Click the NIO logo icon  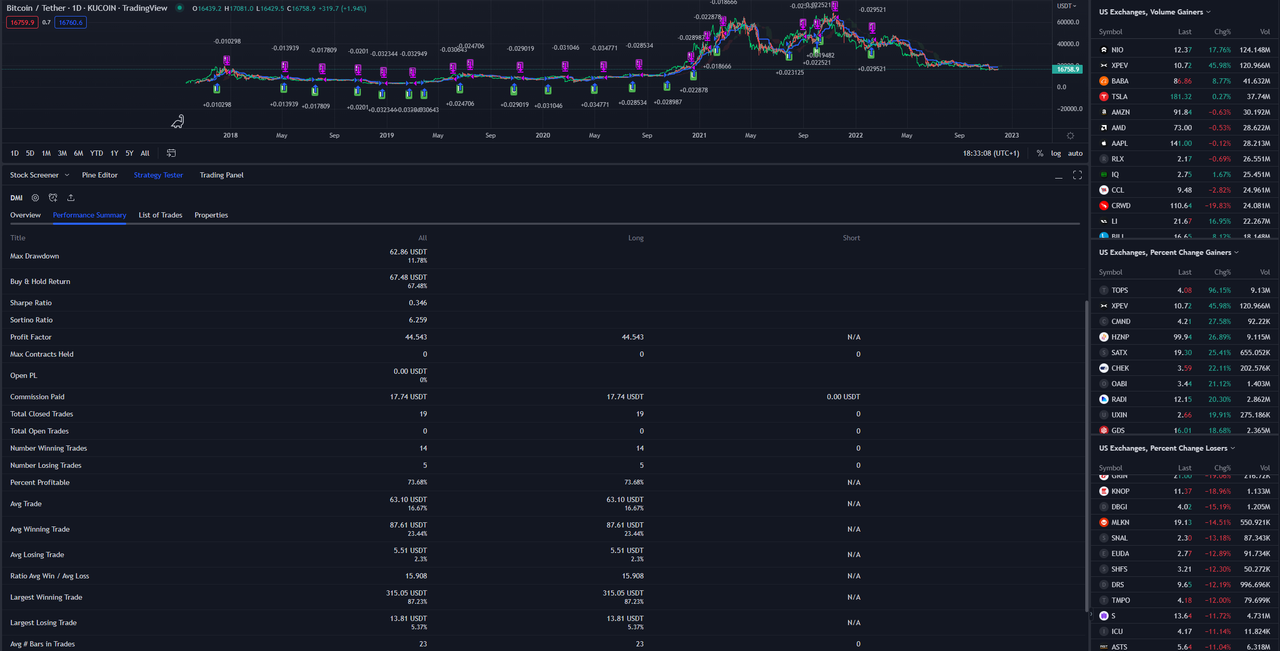pyautogui.click(x=1104, y=49)
